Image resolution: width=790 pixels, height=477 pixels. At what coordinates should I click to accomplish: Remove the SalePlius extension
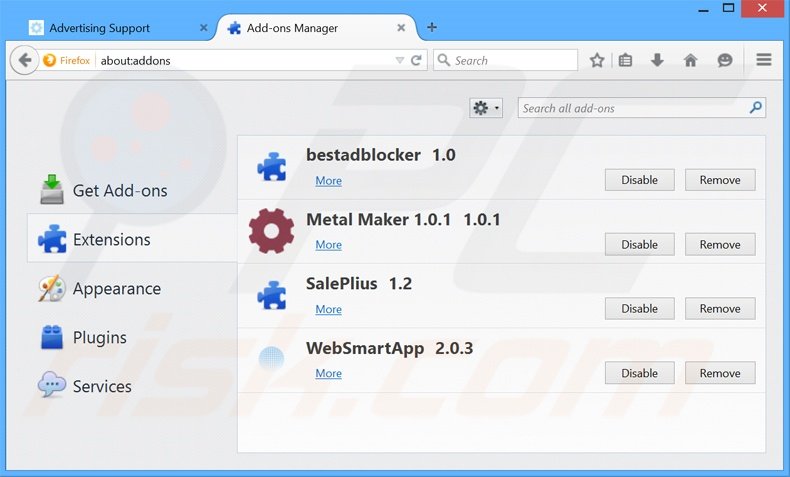pos(720,308)
